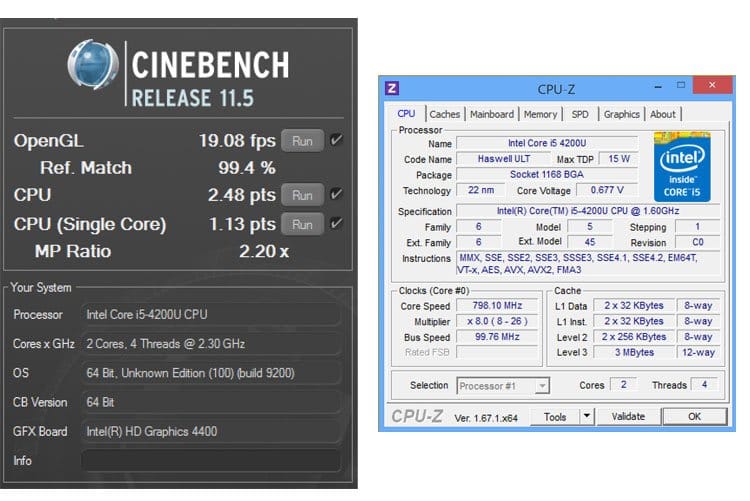This screenshot has width=750, height=501.
Task: Toggle the CPU Single Core checkbox
Action: tap(337, 223)
